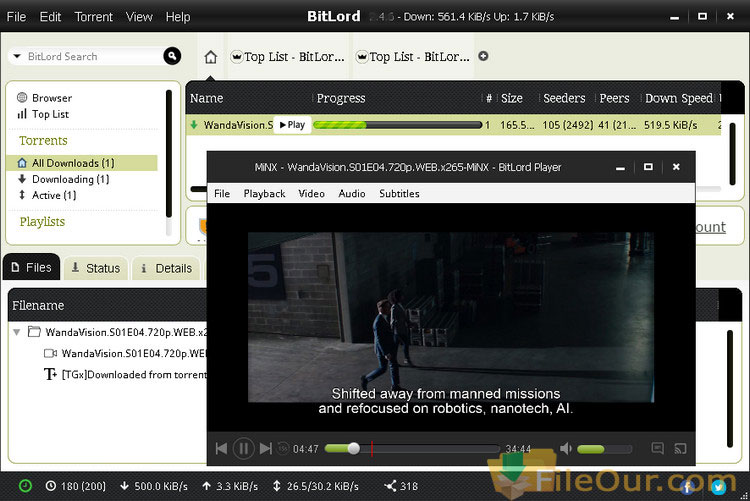Go to the Home tab icon
The height and width of the screenshot is (501, 750).
coord(210,57)
